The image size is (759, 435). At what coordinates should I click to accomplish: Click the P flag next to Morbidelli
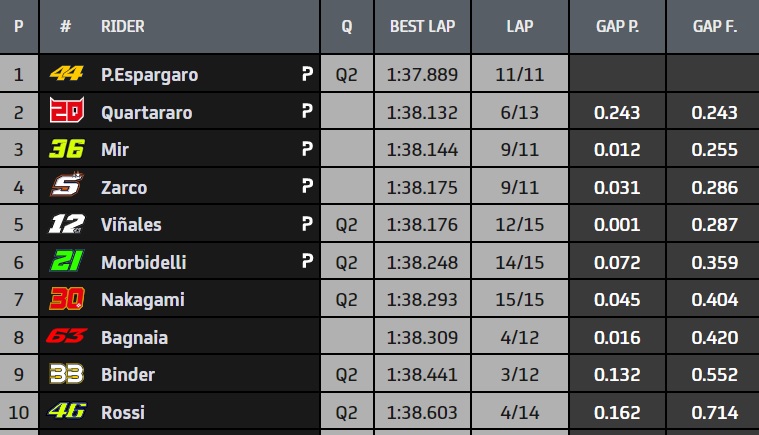[306, 262]
